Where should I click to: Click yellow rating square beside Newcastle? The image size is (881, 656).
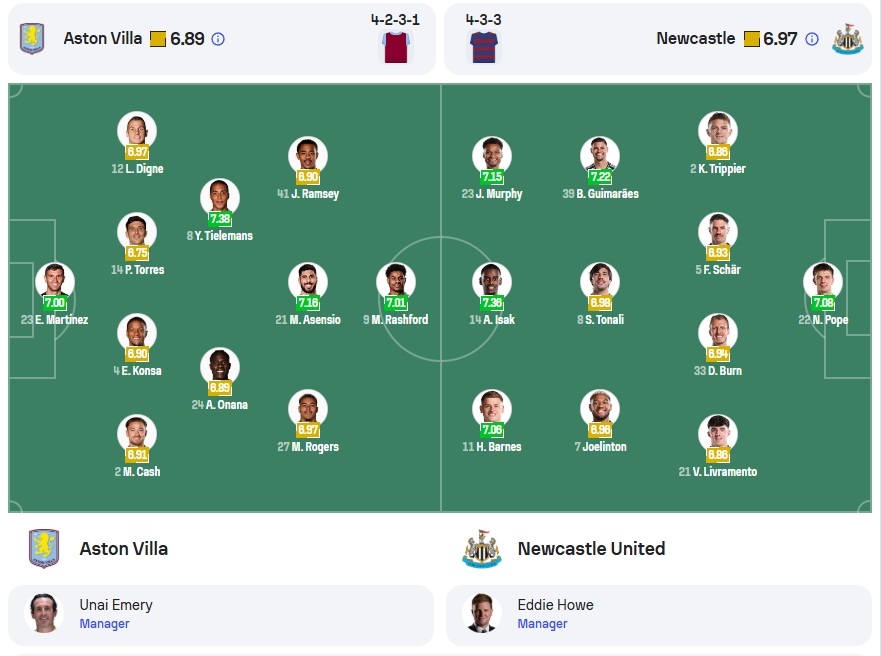[x=751, y=39]
